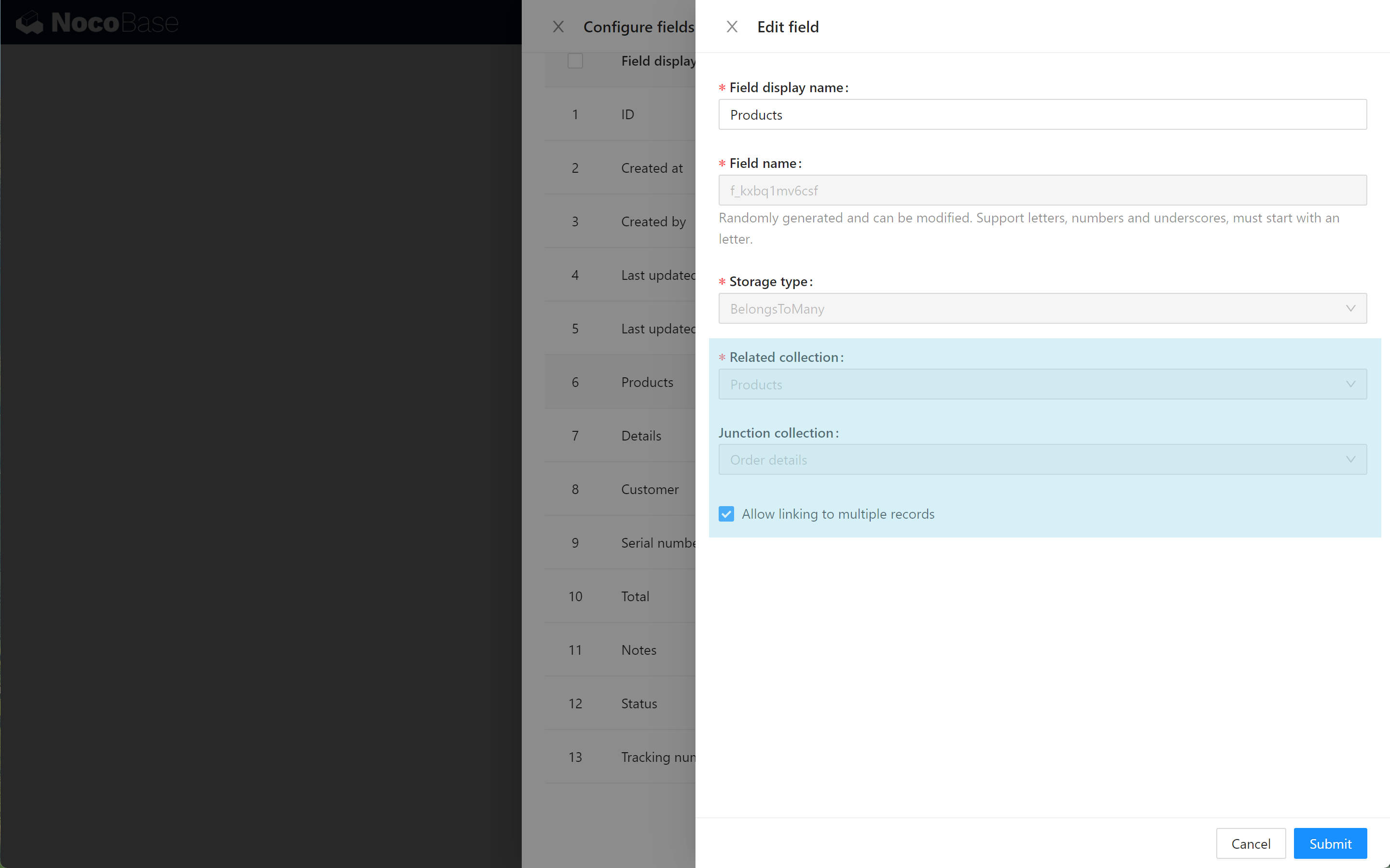Screen dimensions: 1390x868
Task: Click the Notes field row
Action: click(x=639, y=650)
